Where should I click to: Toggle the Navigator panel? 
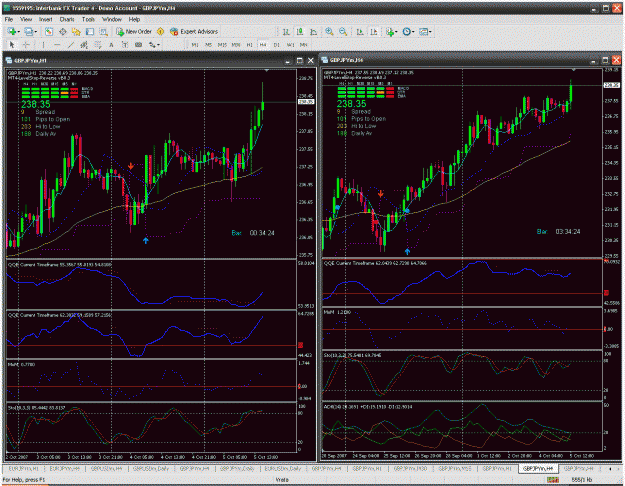[x=76, y=31]
